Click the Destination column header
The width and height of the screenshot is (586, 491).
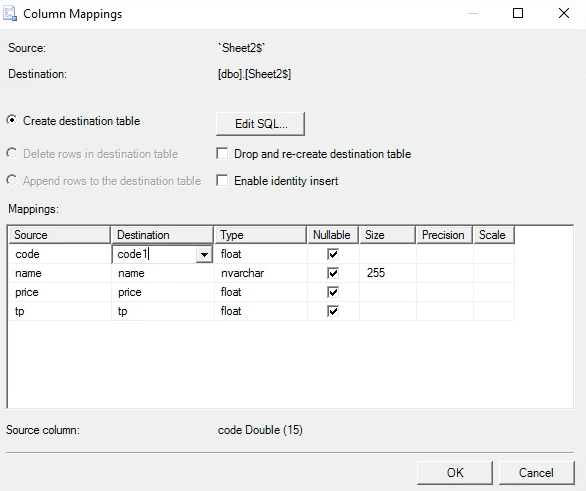pyautogui.click(x=162, y=235)
